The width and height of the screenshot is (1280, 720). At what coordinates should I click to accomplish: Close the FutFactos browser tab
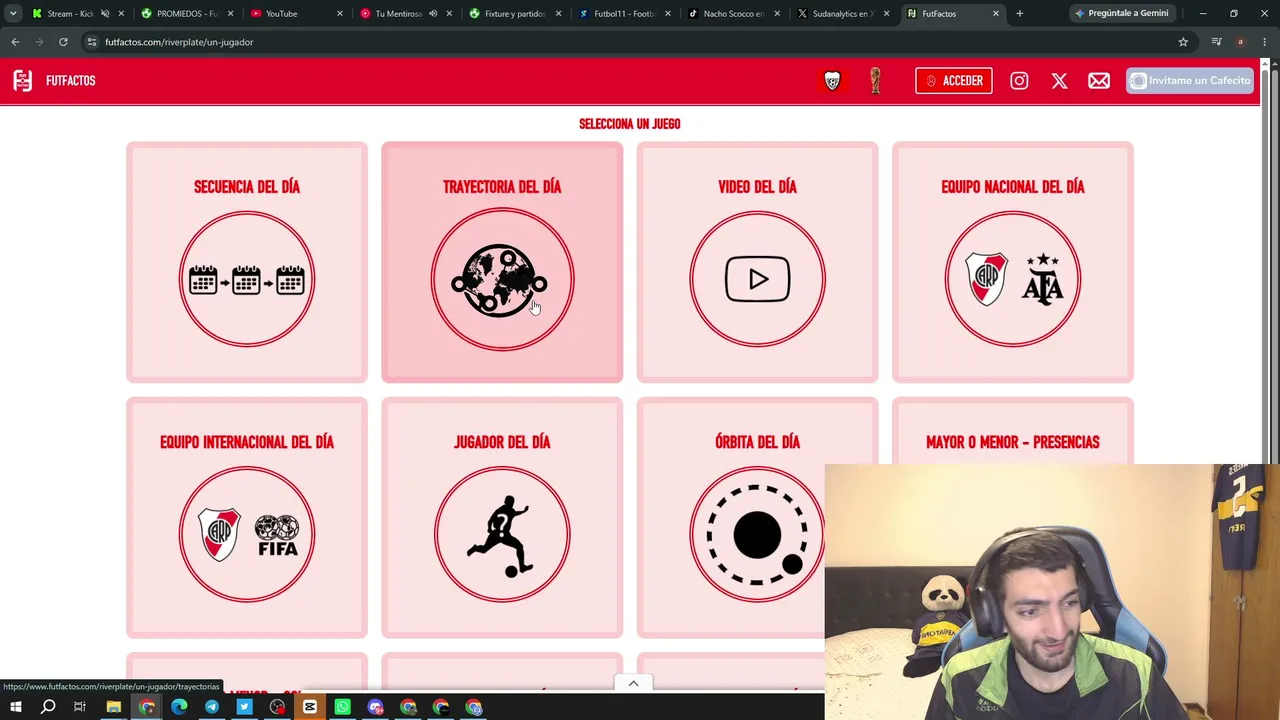coord(995,14)
